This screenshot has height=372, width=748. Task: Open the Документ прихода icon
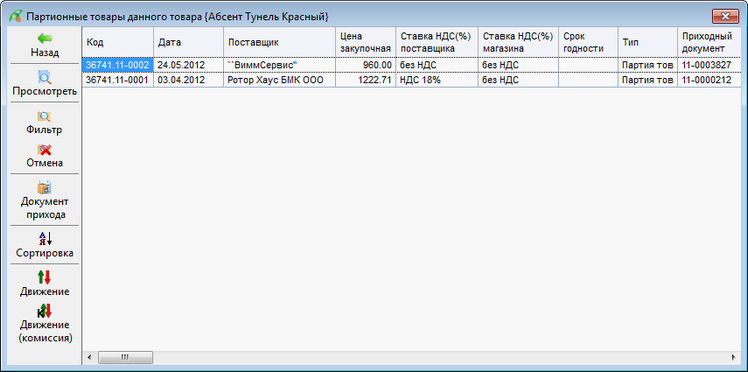pos(44,187)
